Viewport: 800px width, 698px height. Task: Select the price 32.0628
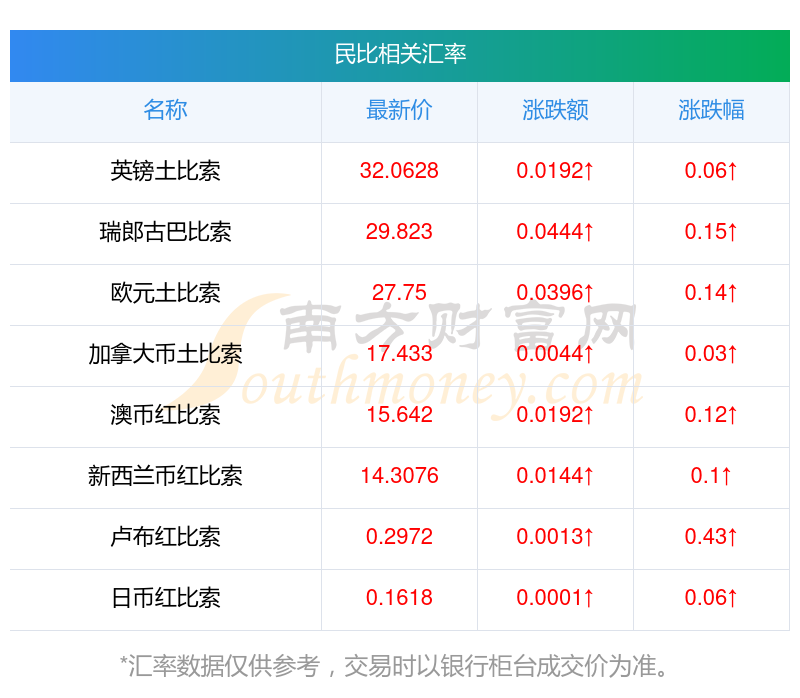coord(399,171)
